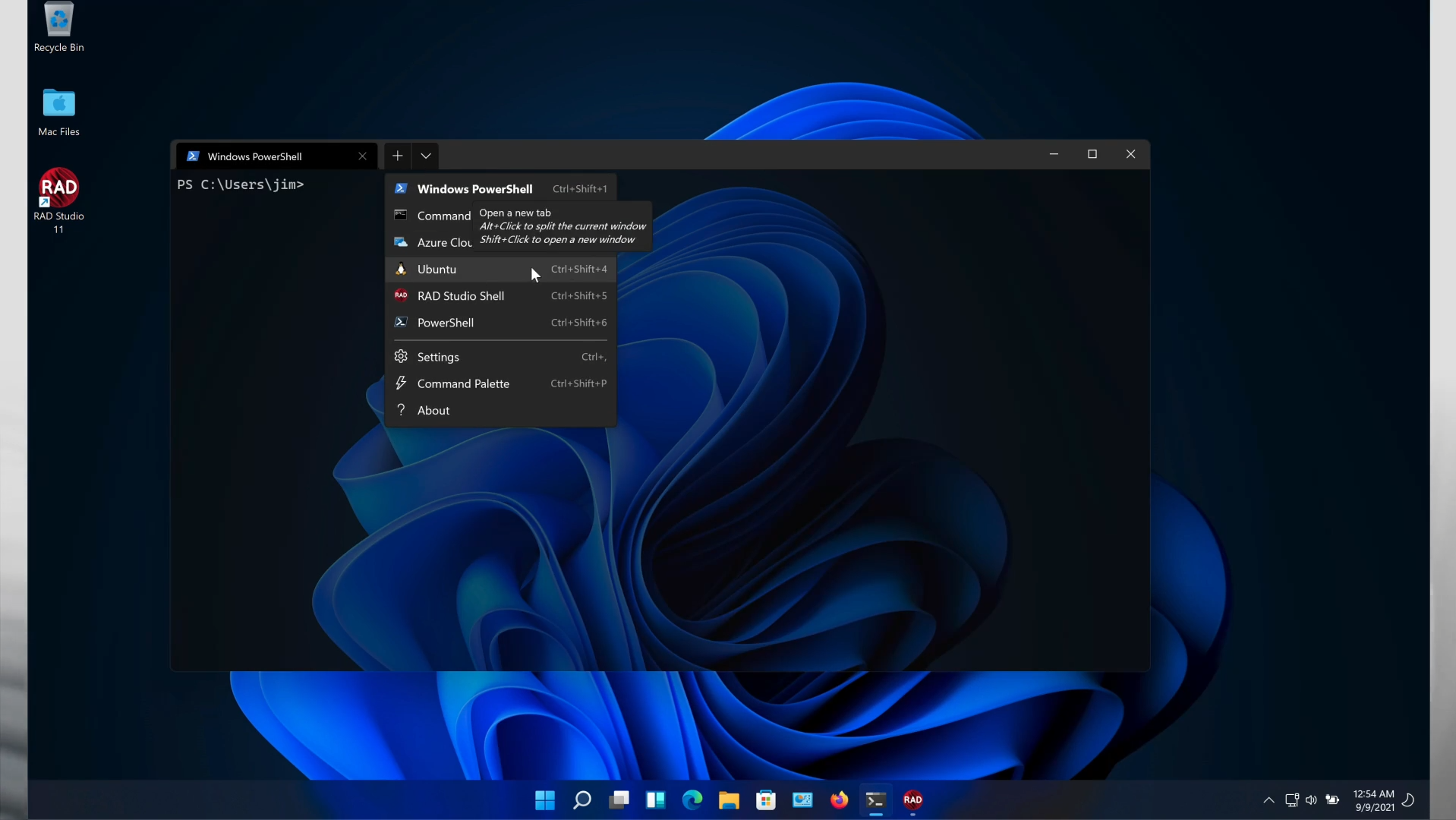1456x820 pixels.
Task: Click the Command Prompt icon in menu
Action: 401,215
